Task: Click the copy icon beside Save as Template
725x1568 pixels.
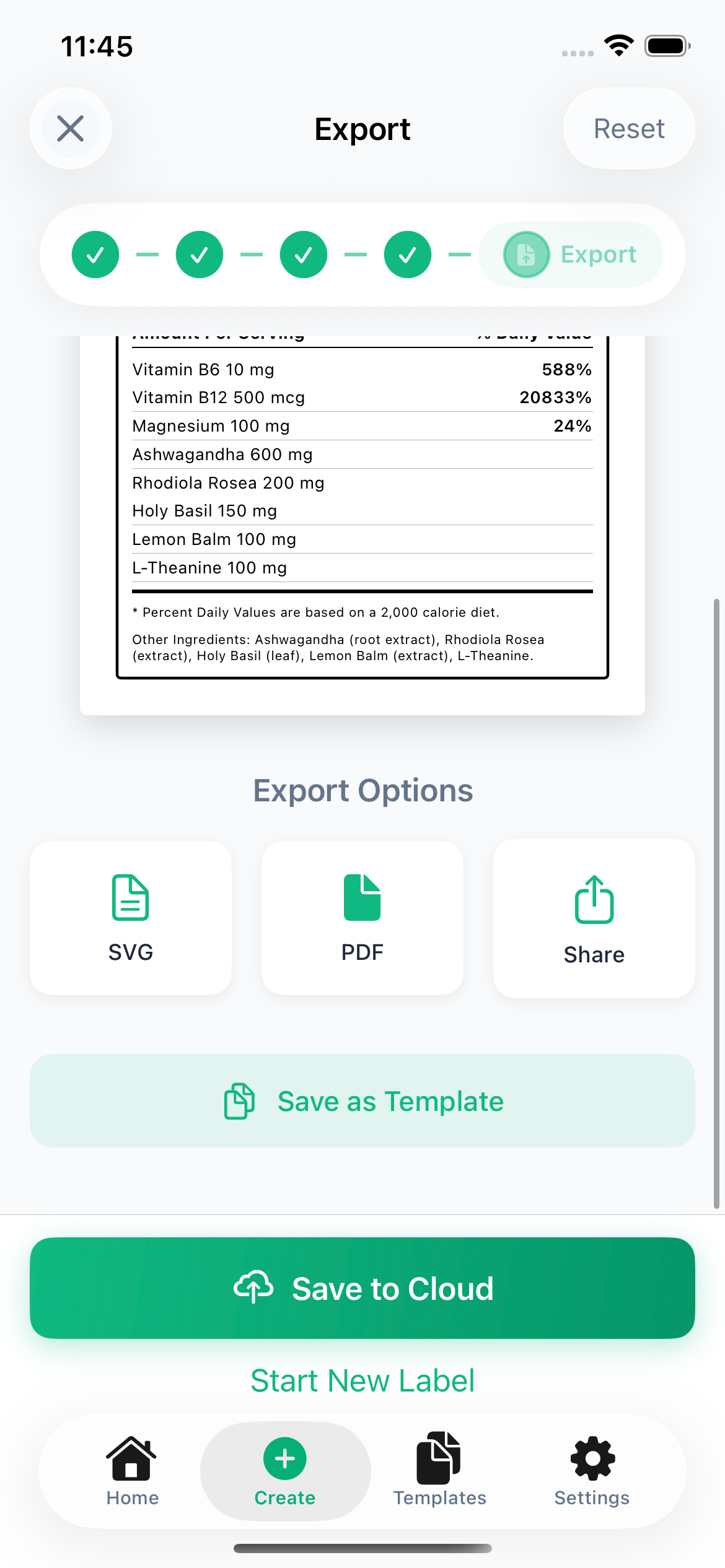Action: 237,1101
